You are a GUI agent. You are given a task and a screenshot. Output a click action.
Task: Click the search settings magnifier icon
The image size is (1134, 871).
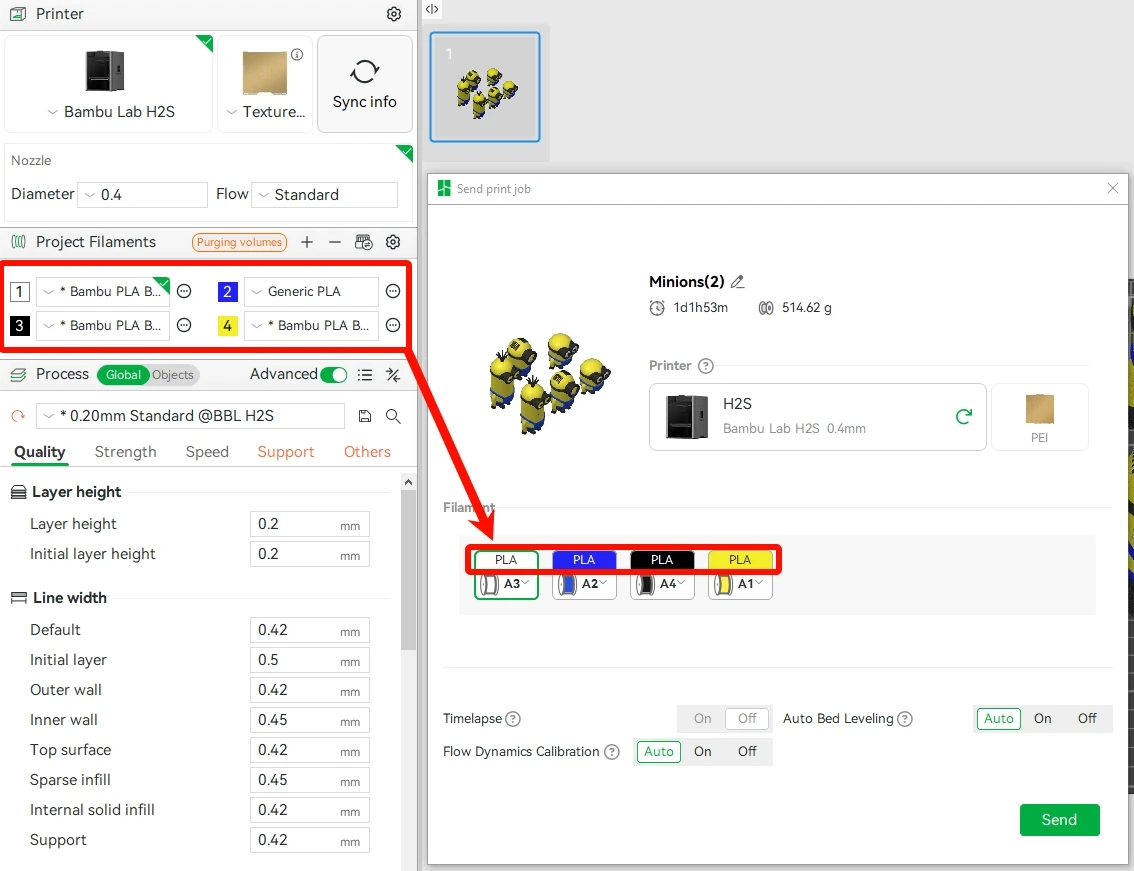coord(393,416)
